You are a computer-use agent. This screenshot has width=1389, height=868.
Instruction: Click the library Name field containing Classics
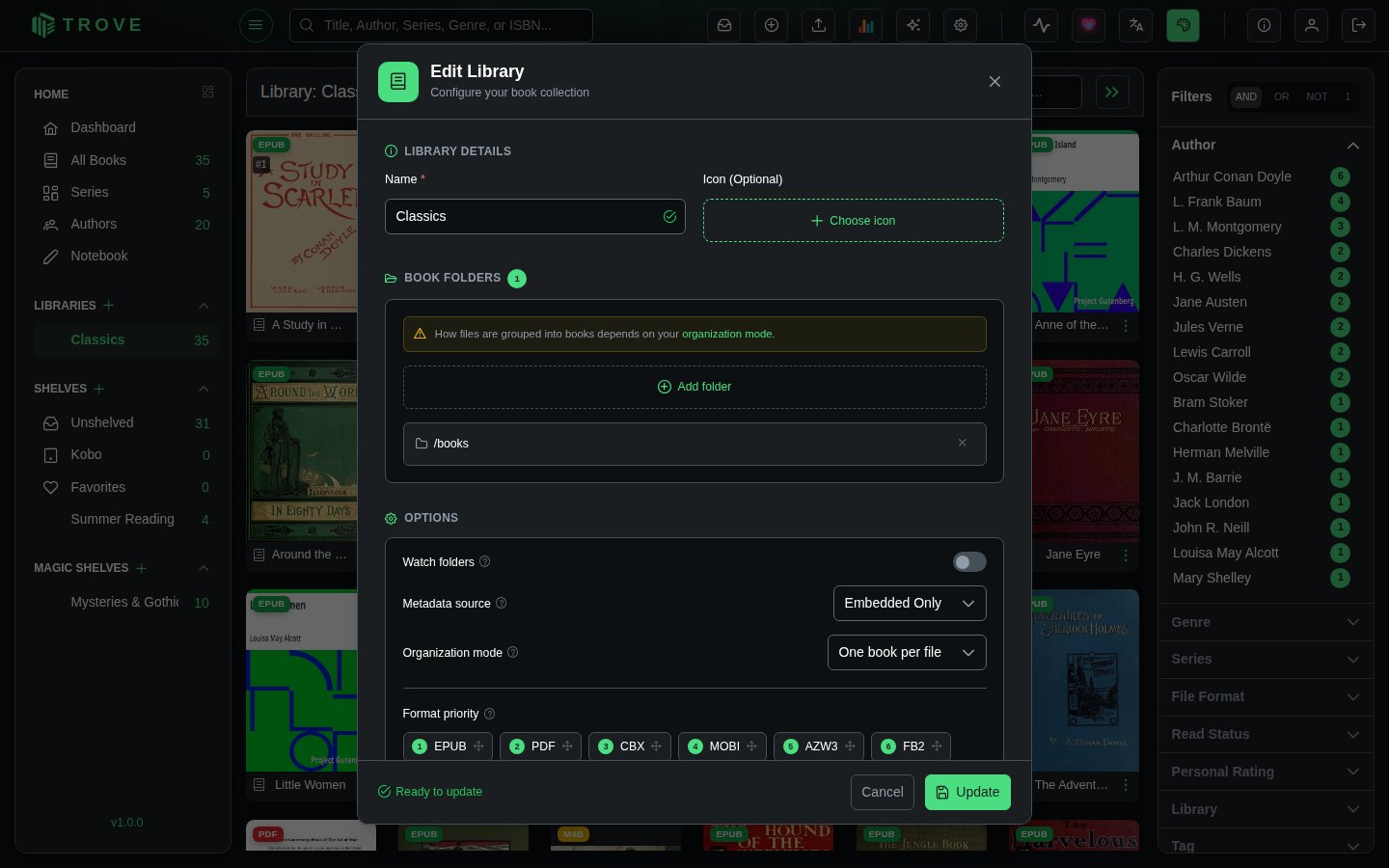(x=535, y=216)
